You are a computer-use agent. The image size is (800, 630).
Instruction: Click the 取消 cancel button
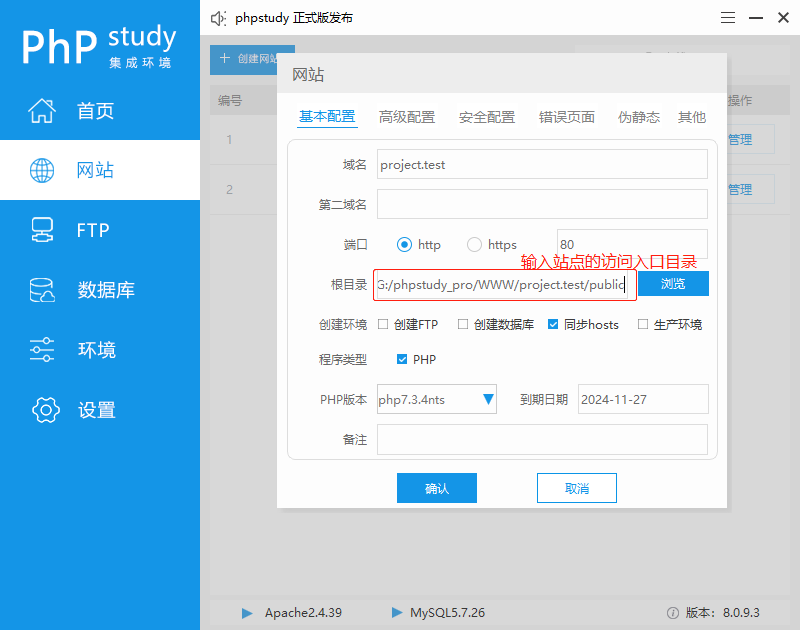pos(577,488)
